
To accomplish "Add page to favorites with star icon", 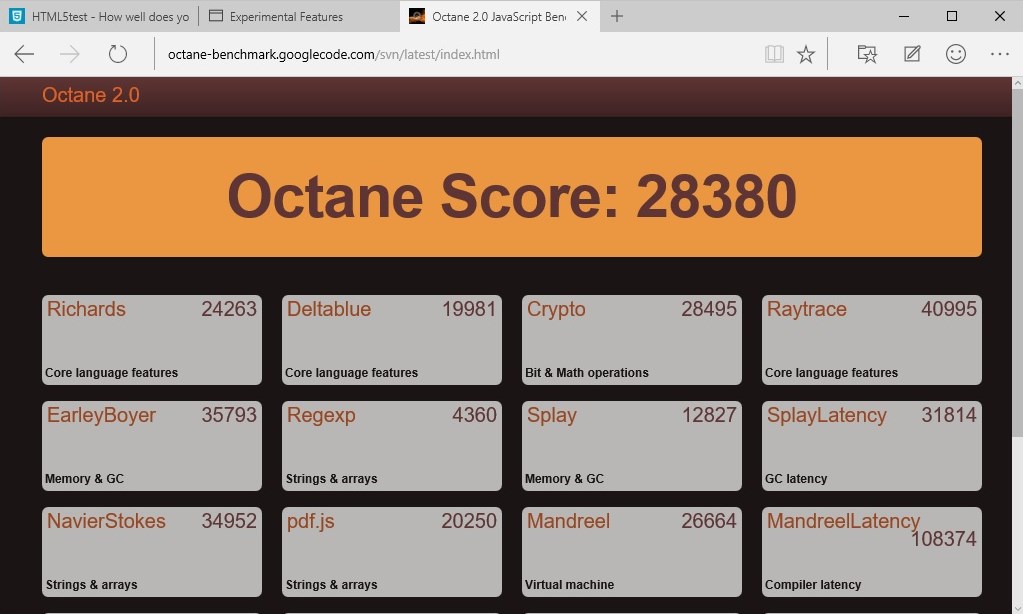I will point(806,54).
